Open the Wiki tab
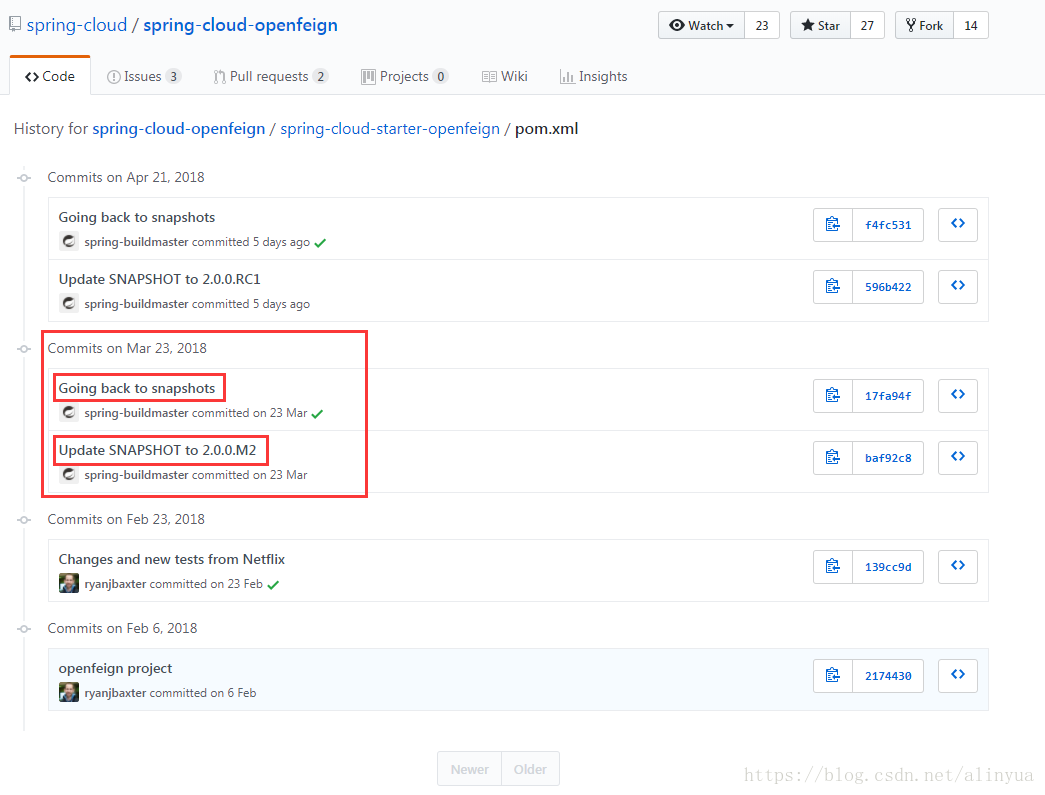This screenshot has width=1045, height=795. click(505, 76)
